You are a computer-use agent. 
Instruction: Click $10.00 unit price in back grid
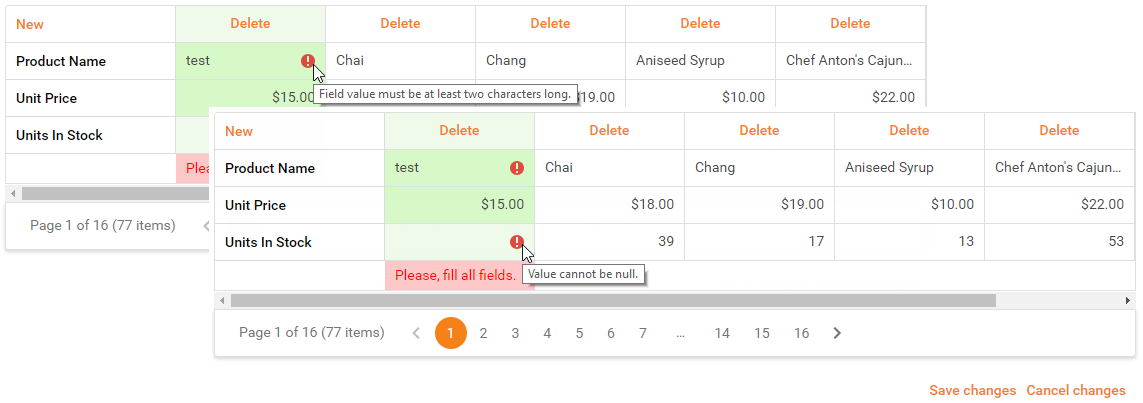click(x=701, y=94)
